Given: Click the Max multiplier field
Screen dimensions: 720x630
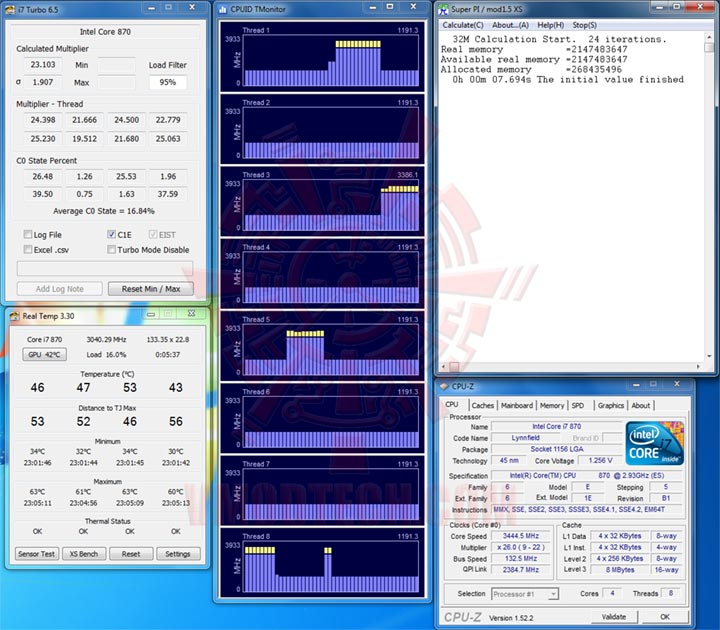Looking at the screenshot, I should tap(117, 83).
